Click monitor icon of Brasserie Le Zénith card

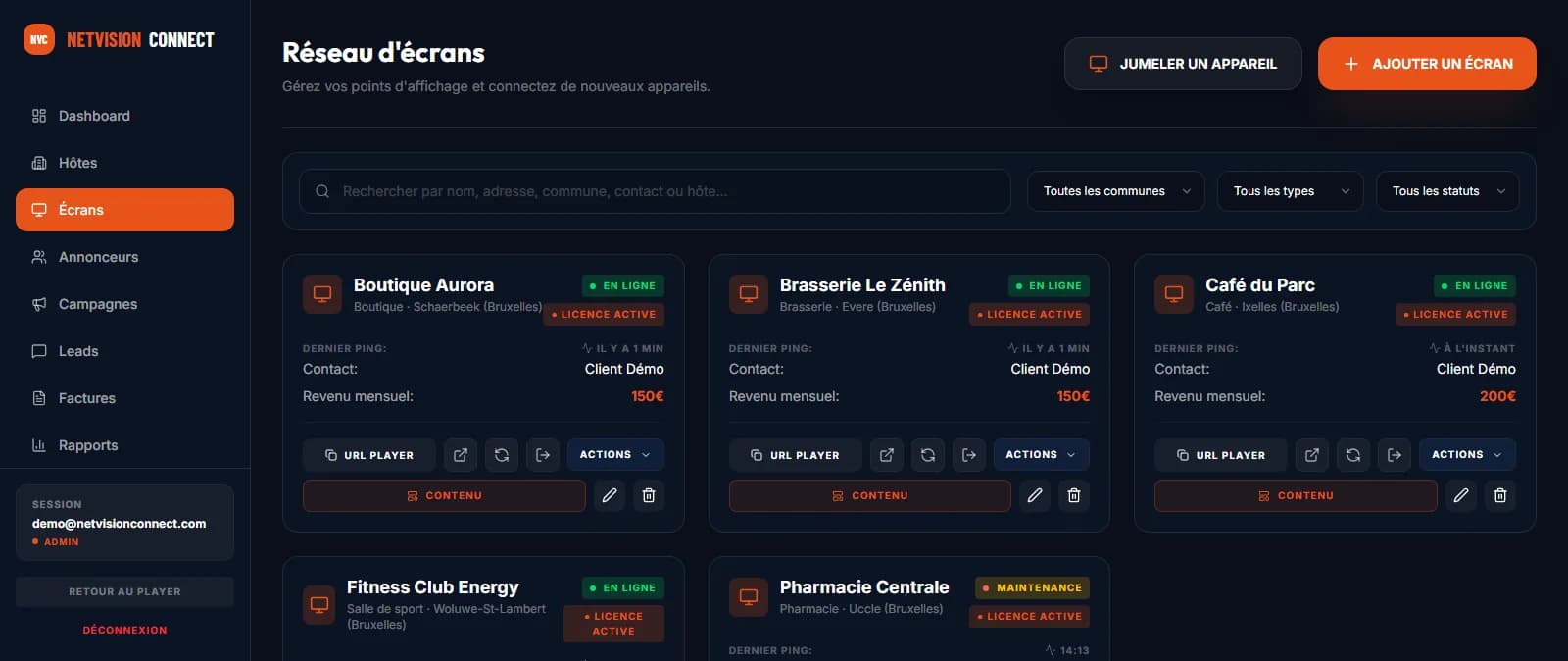(749, 294)
